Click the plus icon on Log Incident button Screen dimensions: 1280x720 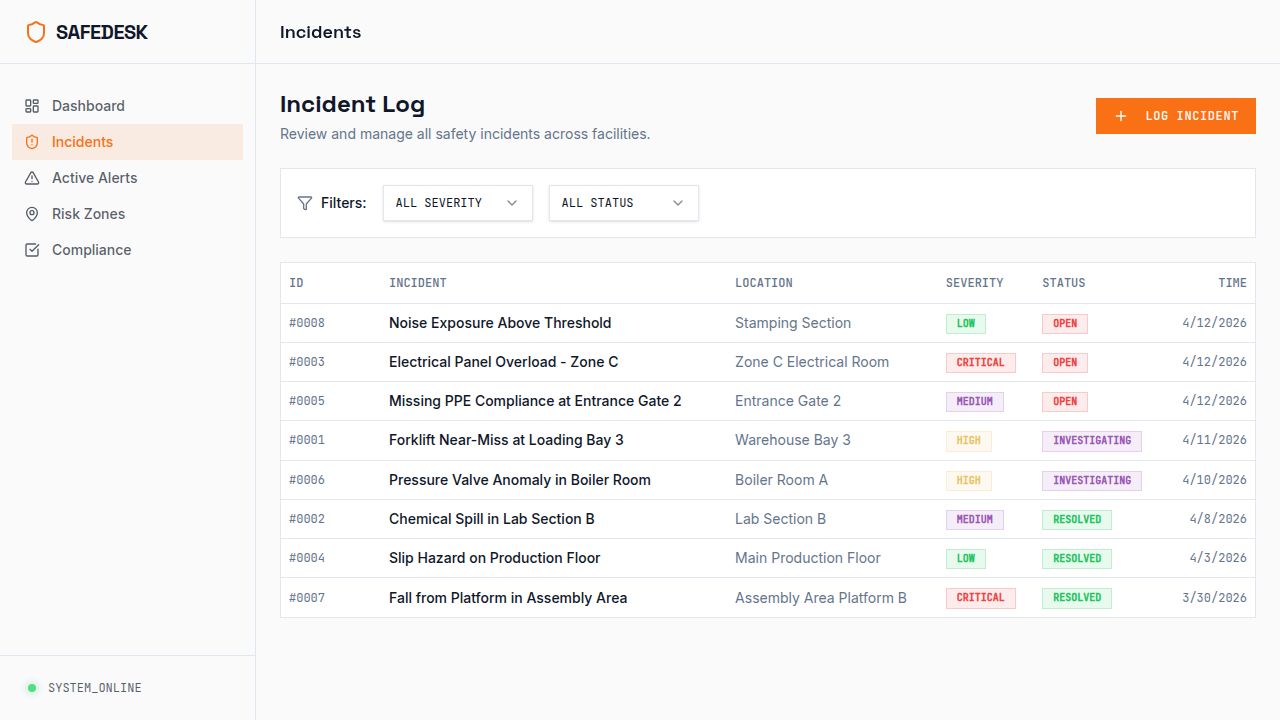[x=1121, y=116]
